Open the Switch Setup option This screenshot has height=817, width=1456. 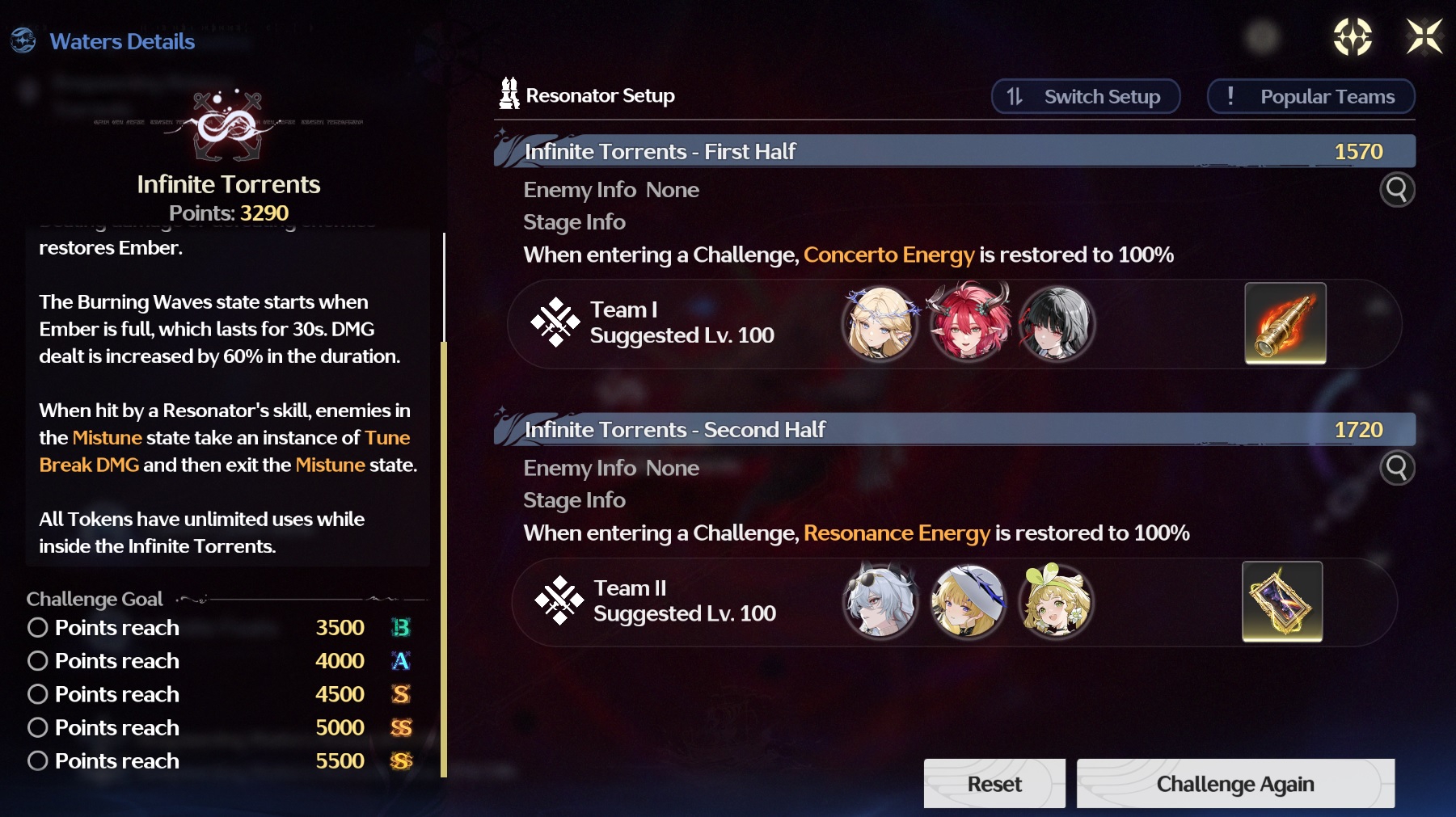pyautogui.click(x=1086, y=96)
